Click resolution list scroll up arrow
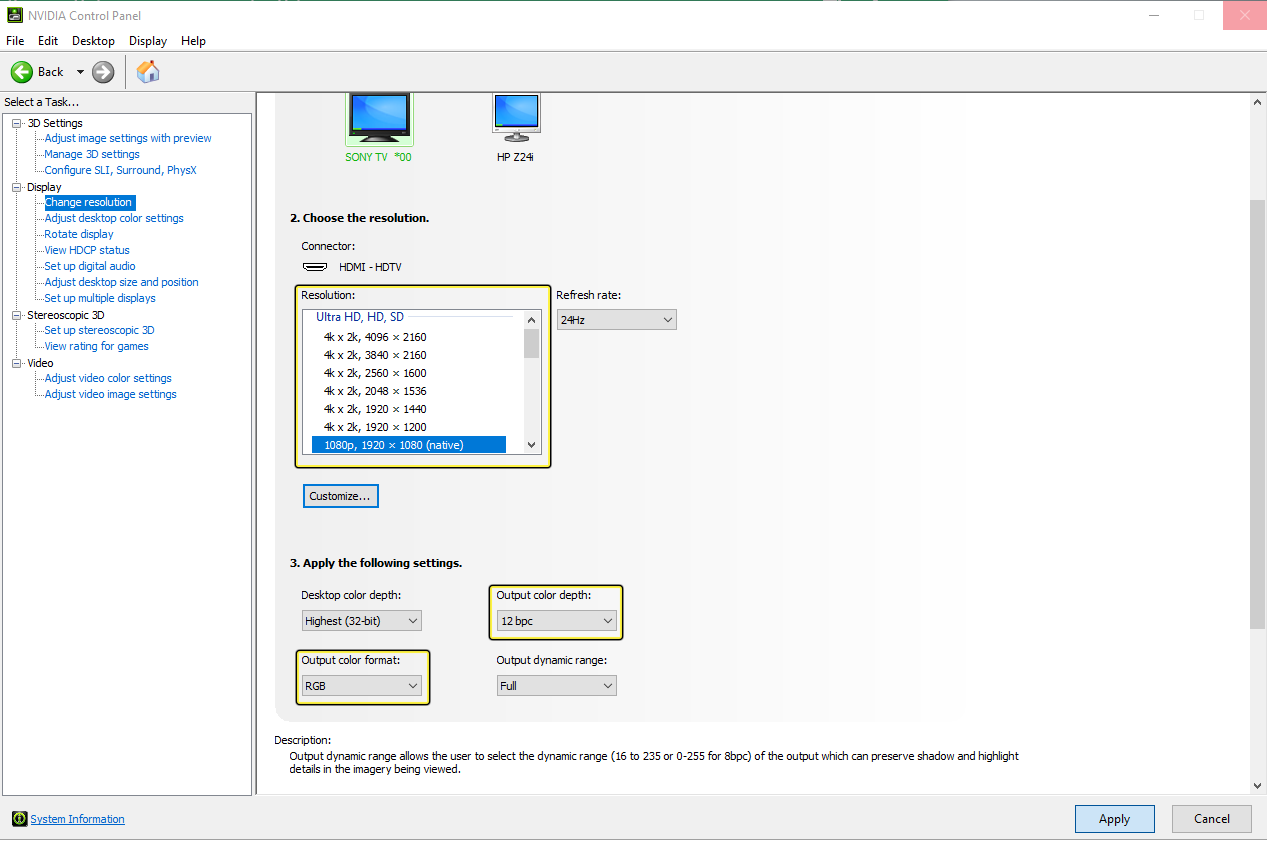 532,319
